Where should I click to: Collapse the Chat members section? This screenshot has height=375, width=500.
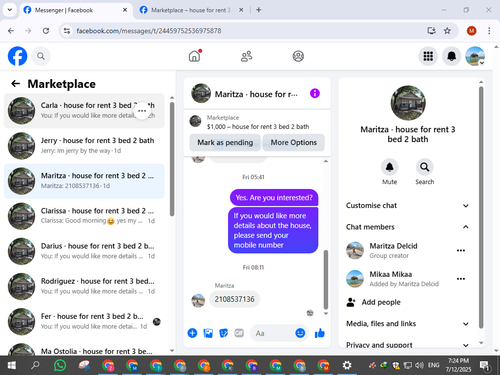[407, 227]
